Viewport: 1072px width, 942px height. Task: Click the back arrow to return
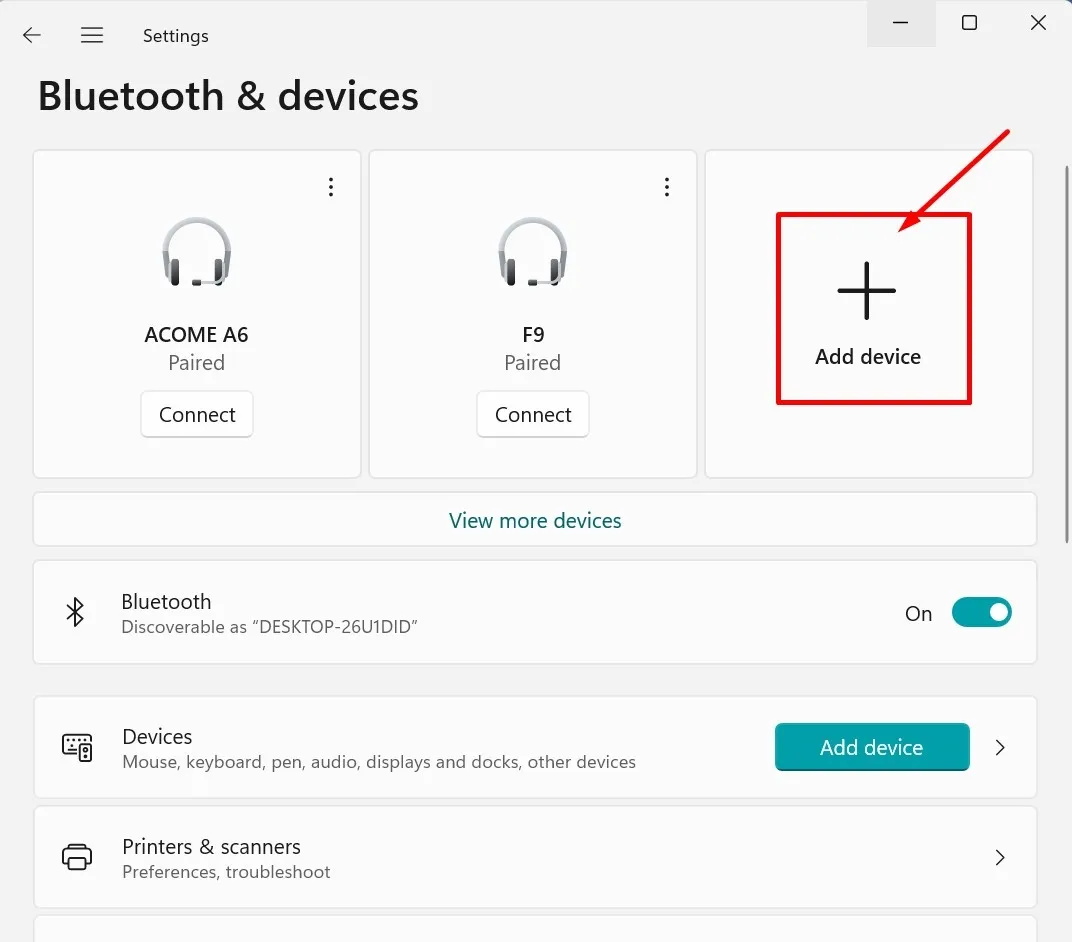coord(31,35)
